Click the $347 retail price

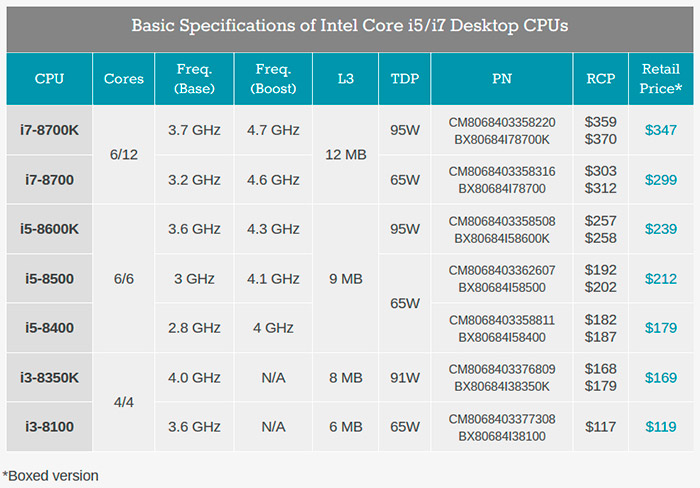[x=661, y=130]
